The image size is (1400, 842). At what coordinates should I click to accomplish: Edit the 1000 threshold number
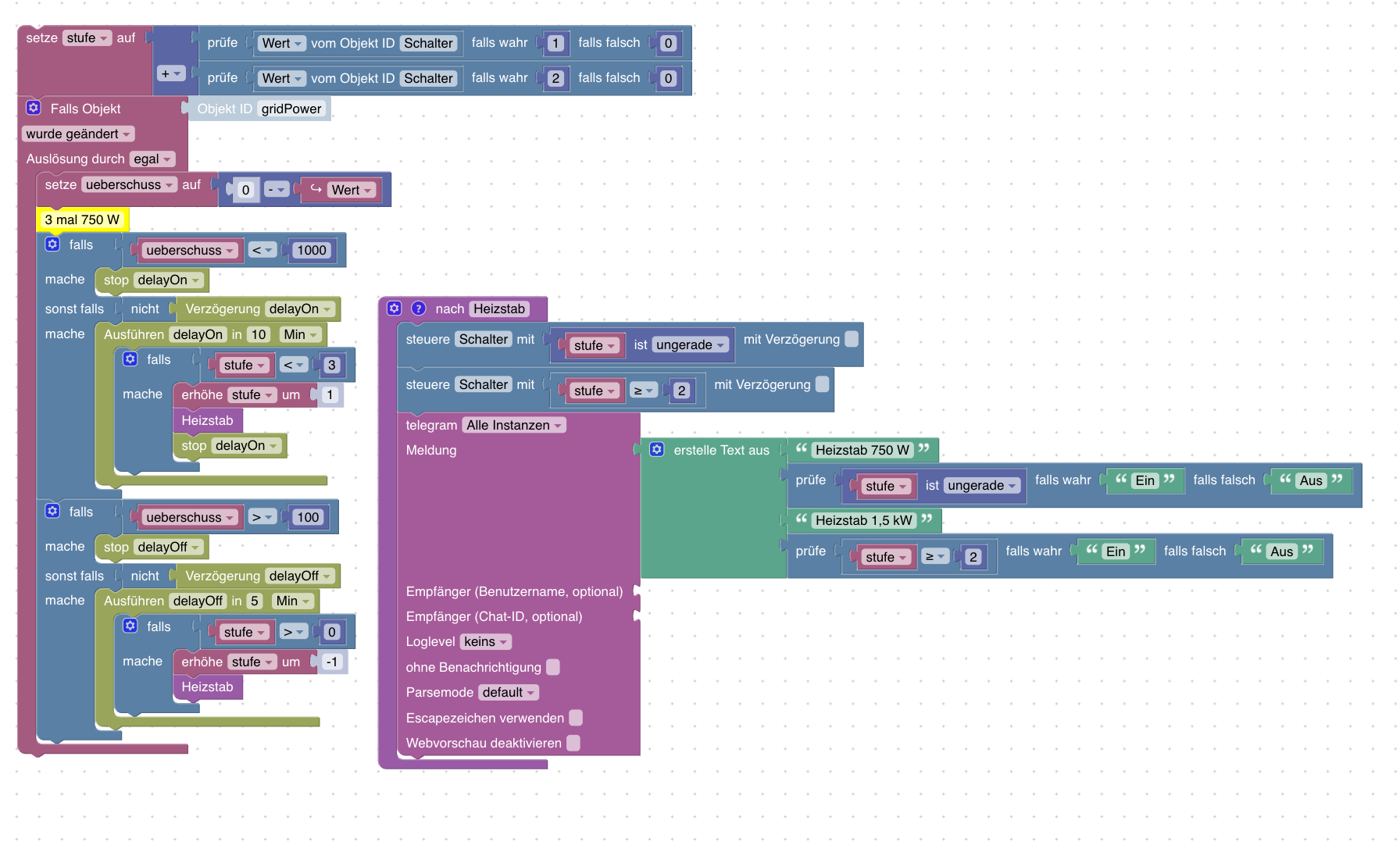point(312,250)
